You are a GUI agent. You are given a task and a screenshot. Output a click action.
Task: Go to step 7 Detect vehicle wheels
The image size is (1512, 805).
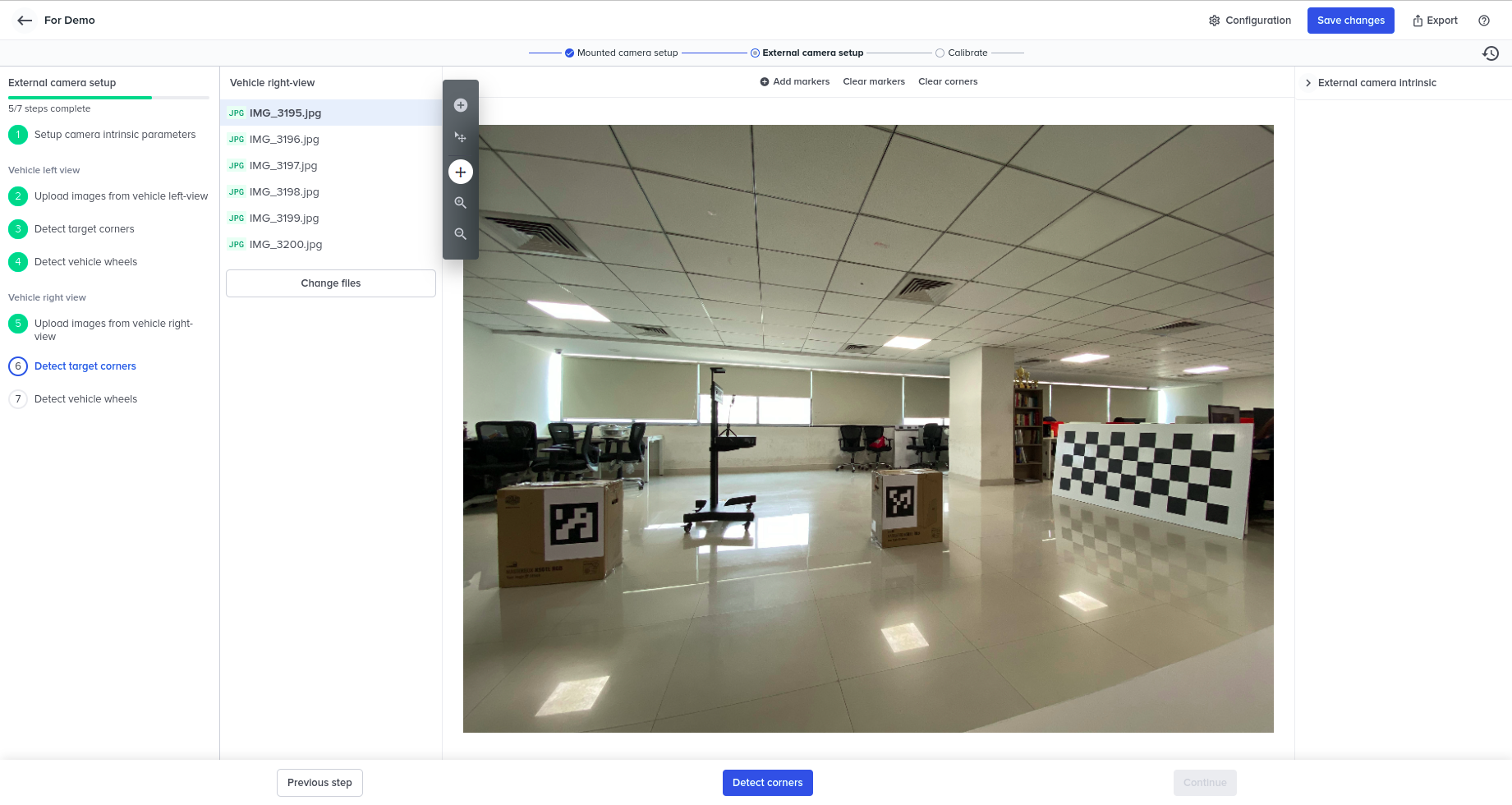[85, 399]
